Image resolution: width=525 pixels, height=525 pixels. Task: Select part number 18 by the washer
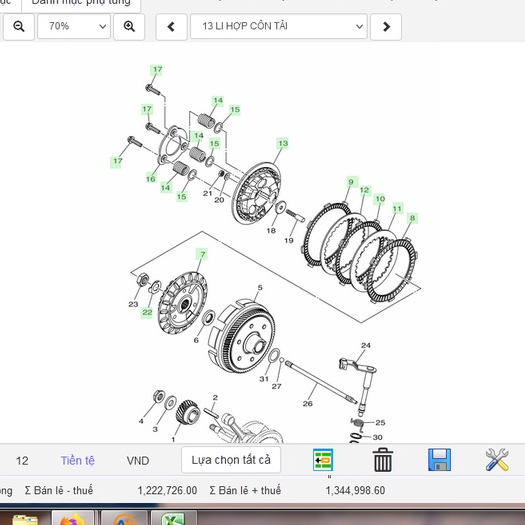[271, 230]
